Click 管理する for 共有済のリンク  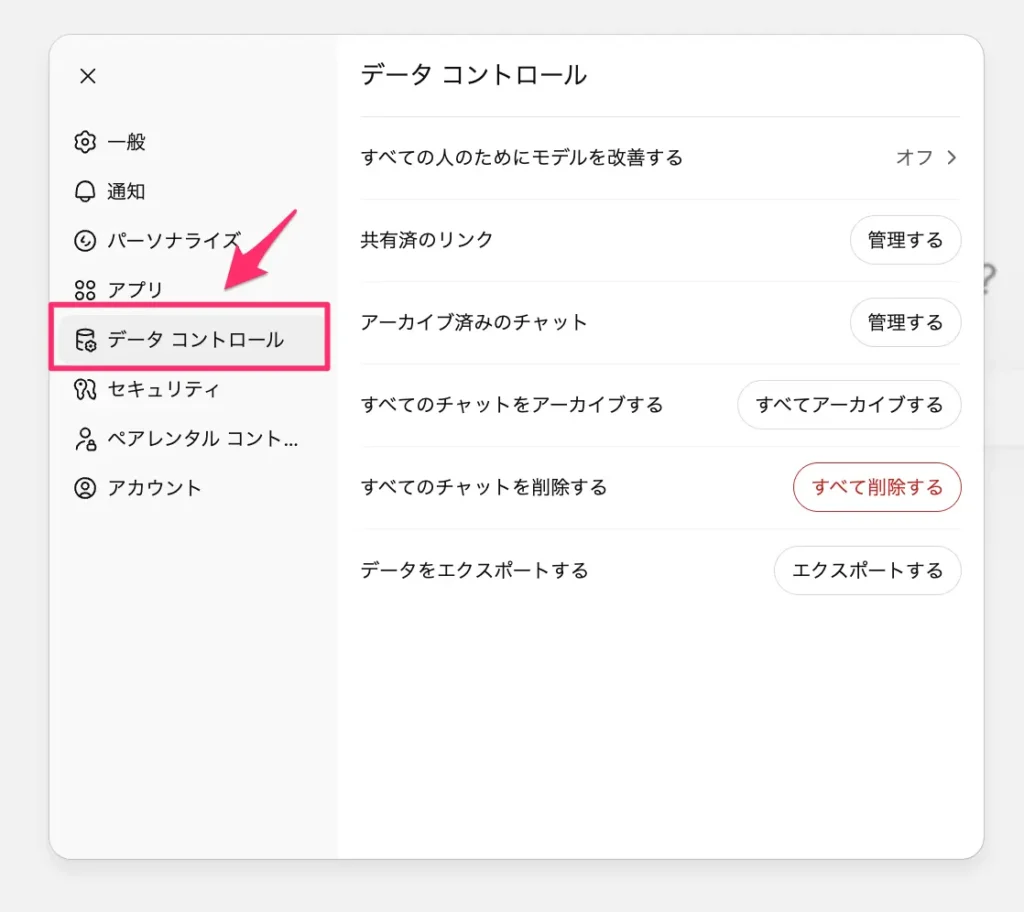[905, 240]
